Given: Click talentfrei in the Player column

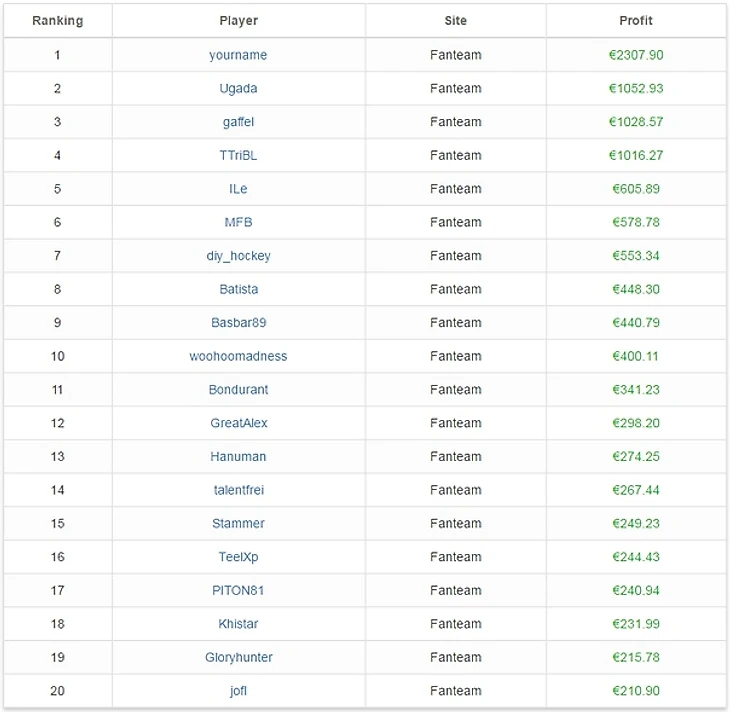Looking at the screenshot, I should (x=238, y=490).
